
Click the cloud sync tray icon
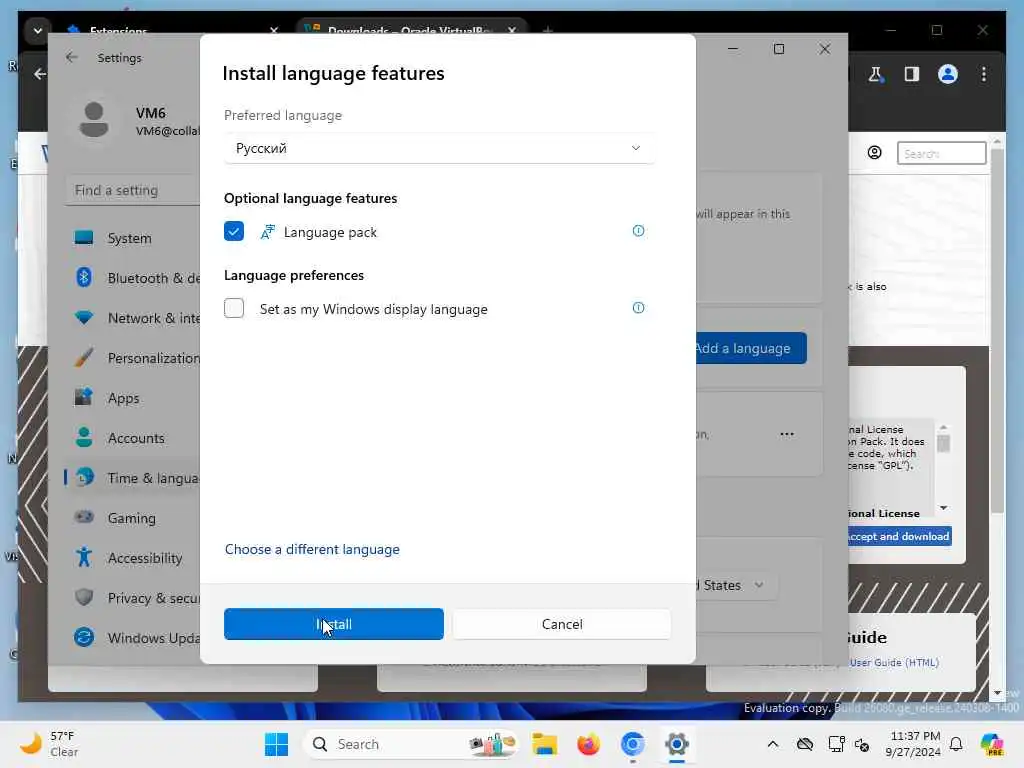coord(805,744)
